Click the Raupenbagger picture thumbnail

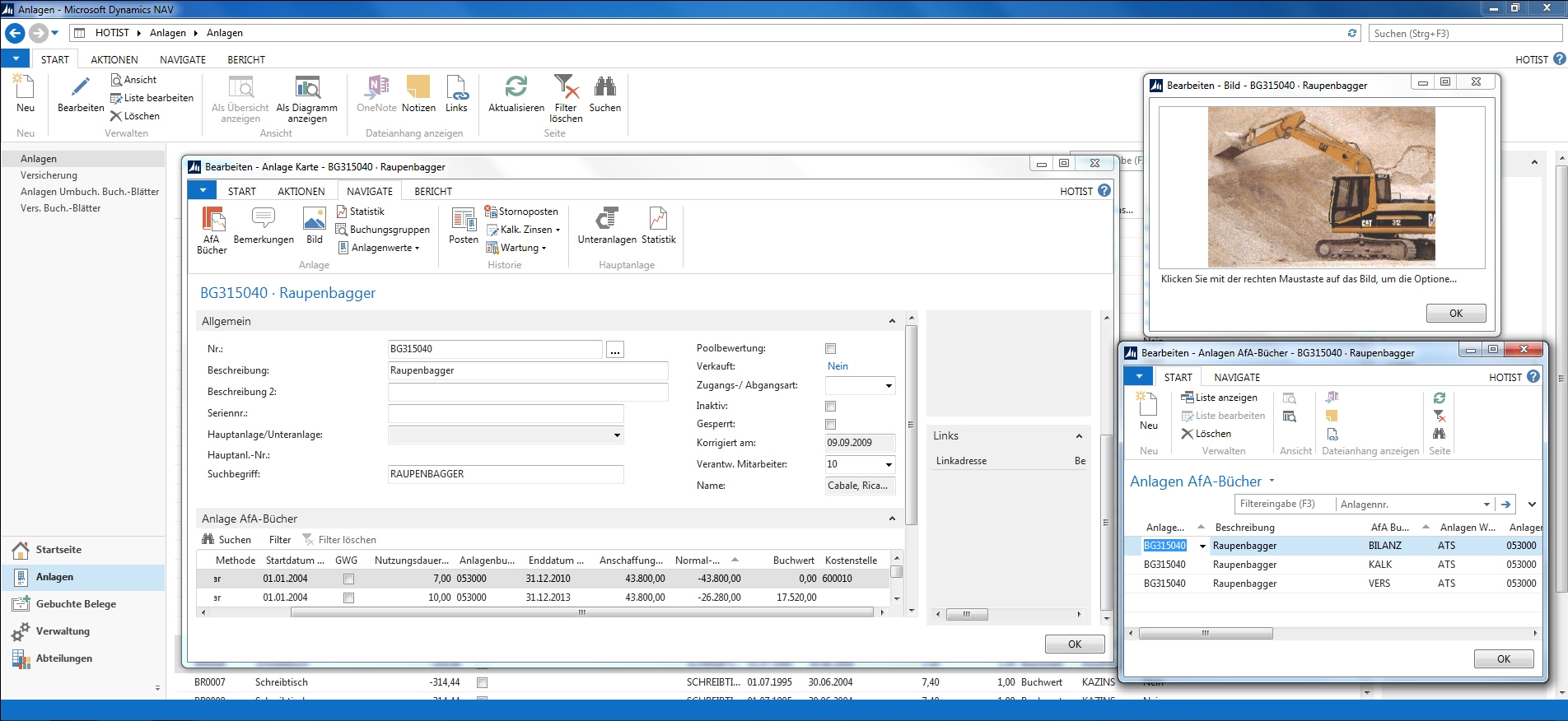(1321, 187)
